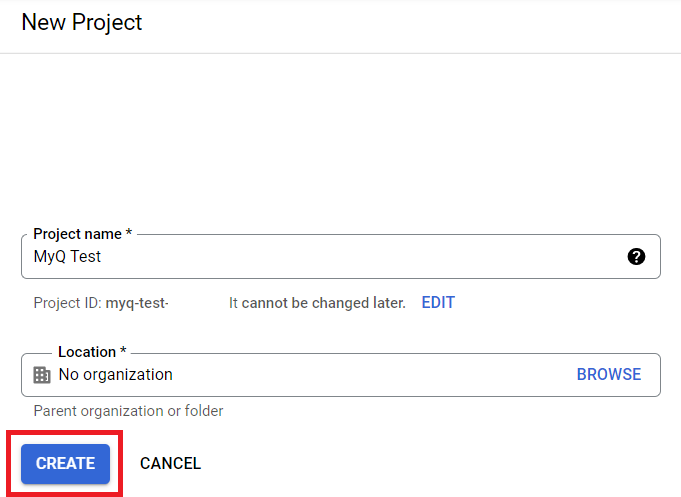The width and height of the screenshot is (681, 497).
Task: Click the blue CREATE button
Action: coord(66,464)
